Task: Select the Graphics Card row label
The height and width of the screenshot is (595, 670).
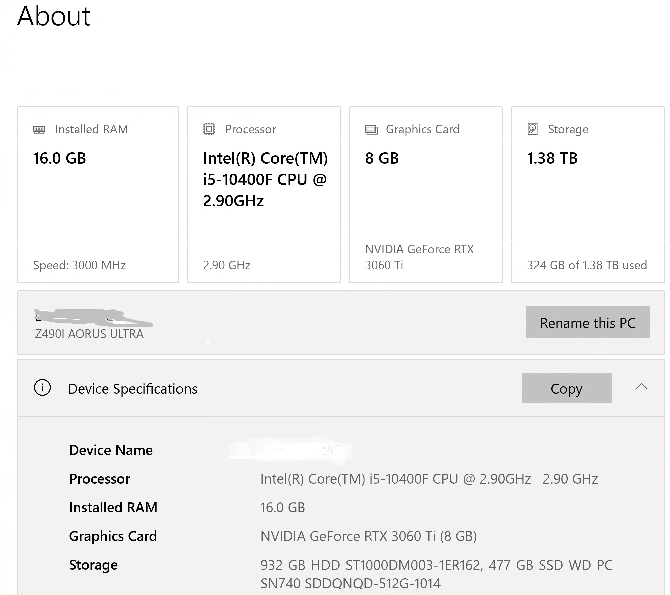Action: coord(113,536)
